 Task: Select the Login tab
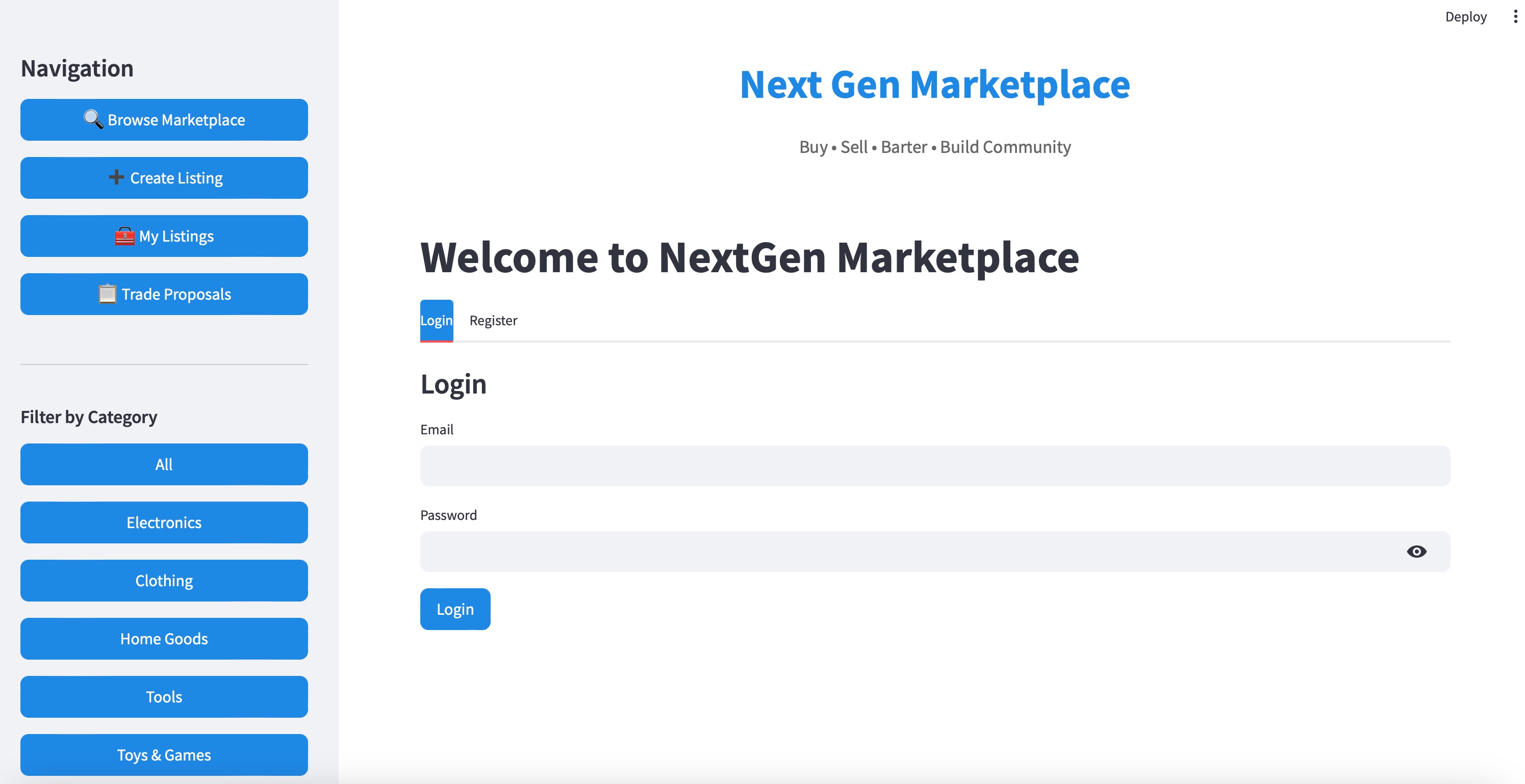point(436,320)
